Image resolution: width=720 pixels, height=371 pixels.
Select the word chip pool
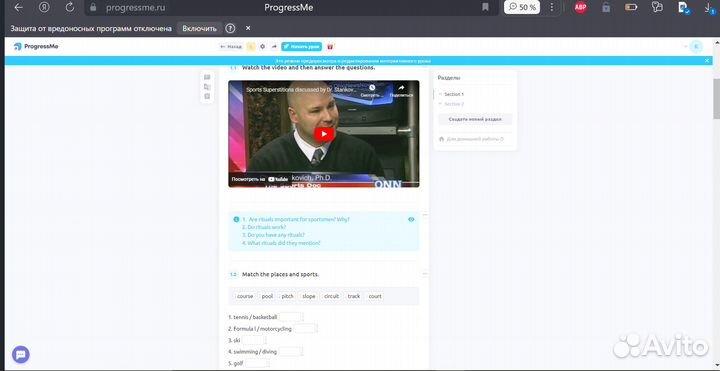pyautogui.click(x=267, y=296)
